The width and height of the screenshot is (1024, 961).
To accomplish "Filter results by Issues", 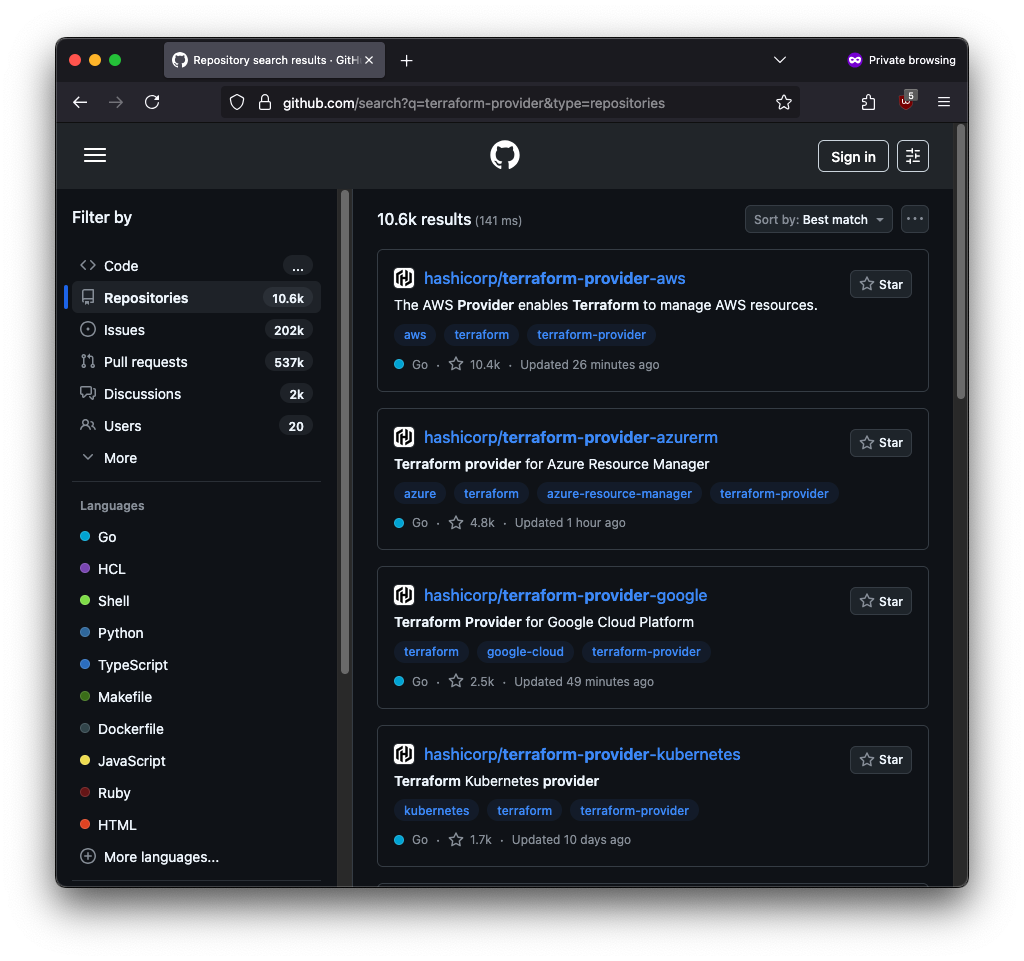I will point(197,330).
